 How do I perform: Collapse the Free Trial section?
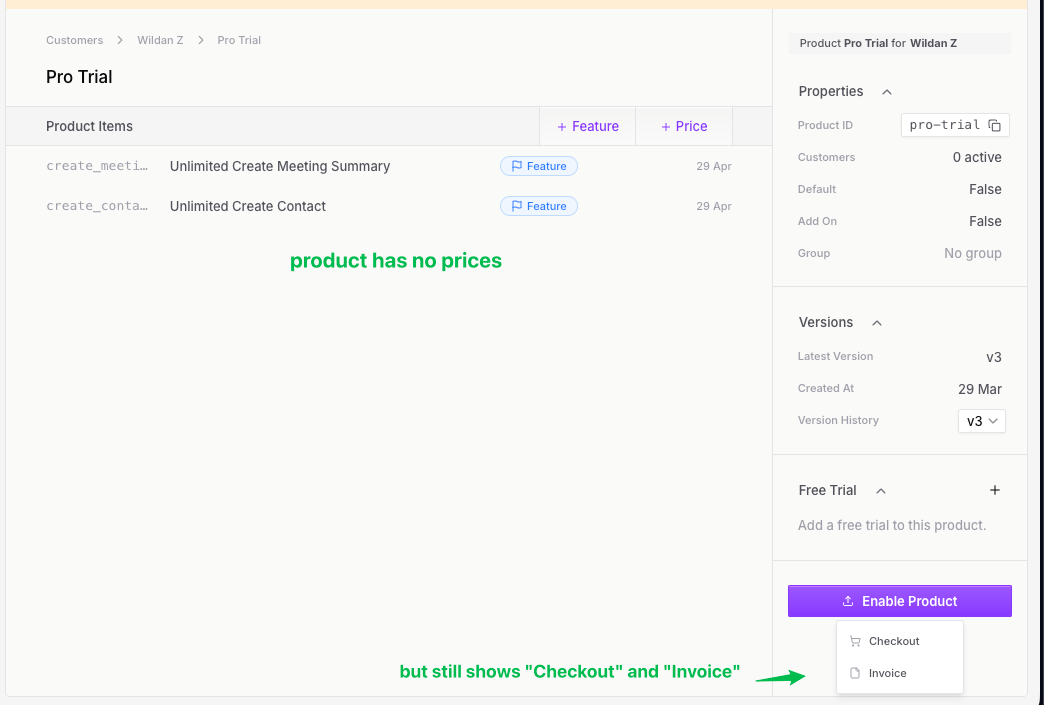(880, 490)
